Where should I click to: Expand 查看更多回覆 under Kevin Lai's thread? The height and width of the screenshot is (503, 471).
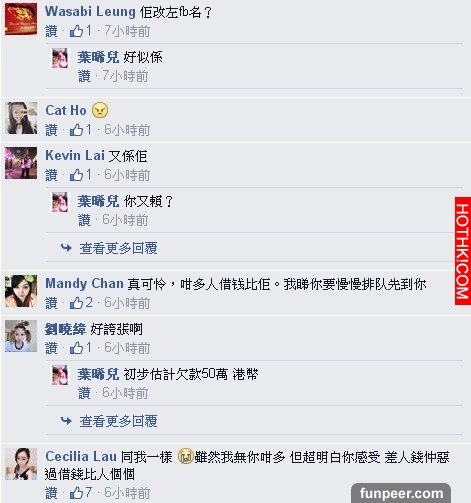tap(118, 248)
